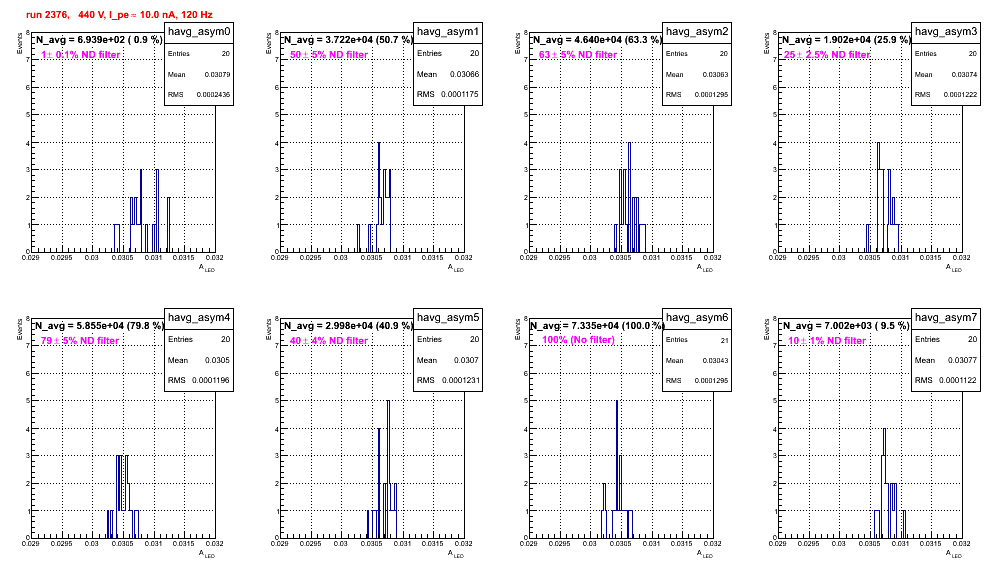Select the 100% (No filter) label

579,340
